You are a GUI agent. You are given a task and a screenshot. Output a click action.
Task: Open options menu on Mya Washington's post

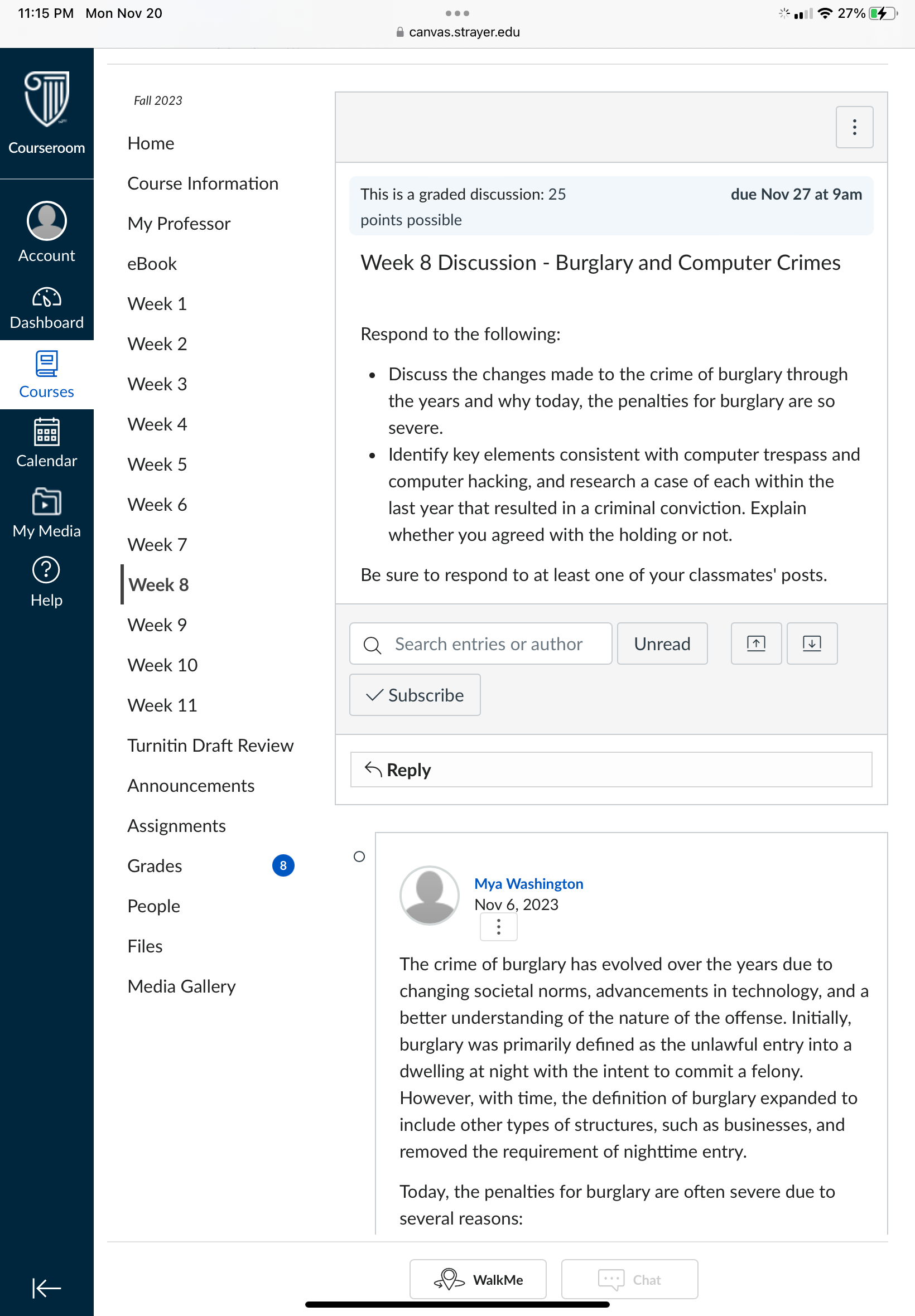[x=499, y=926]
